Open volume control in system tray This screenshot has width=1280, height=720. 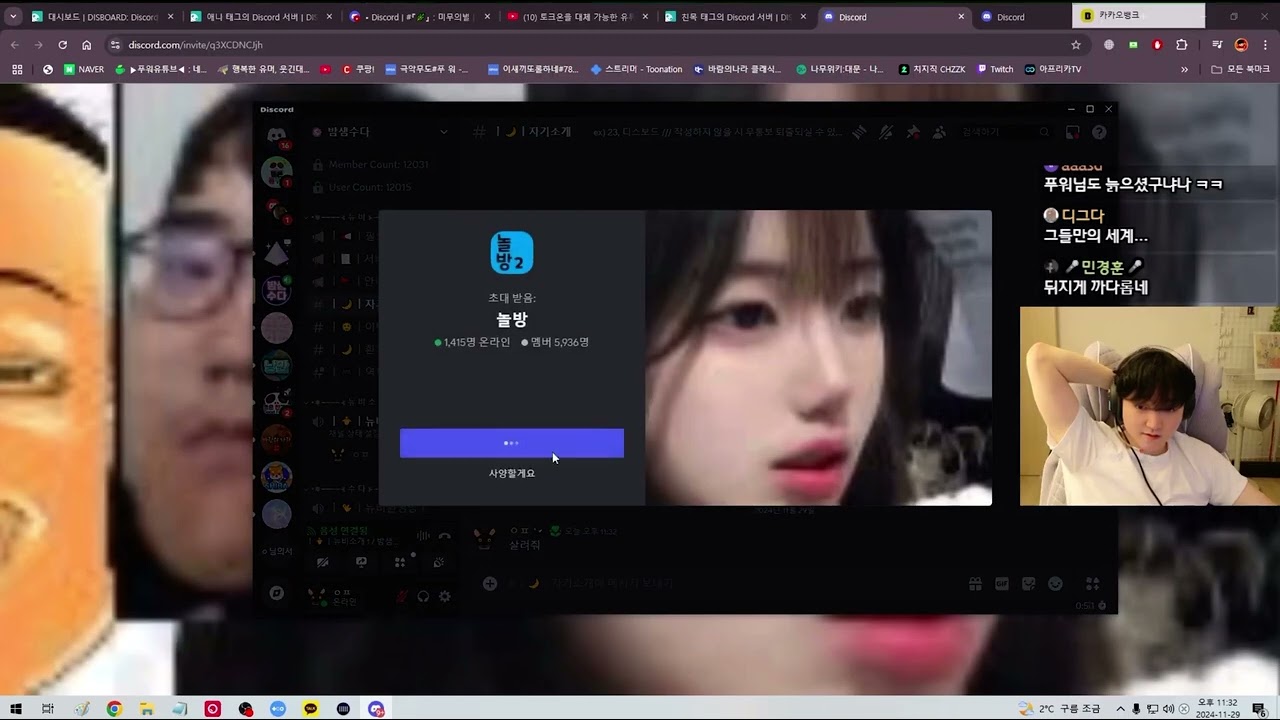[1168, 709]
